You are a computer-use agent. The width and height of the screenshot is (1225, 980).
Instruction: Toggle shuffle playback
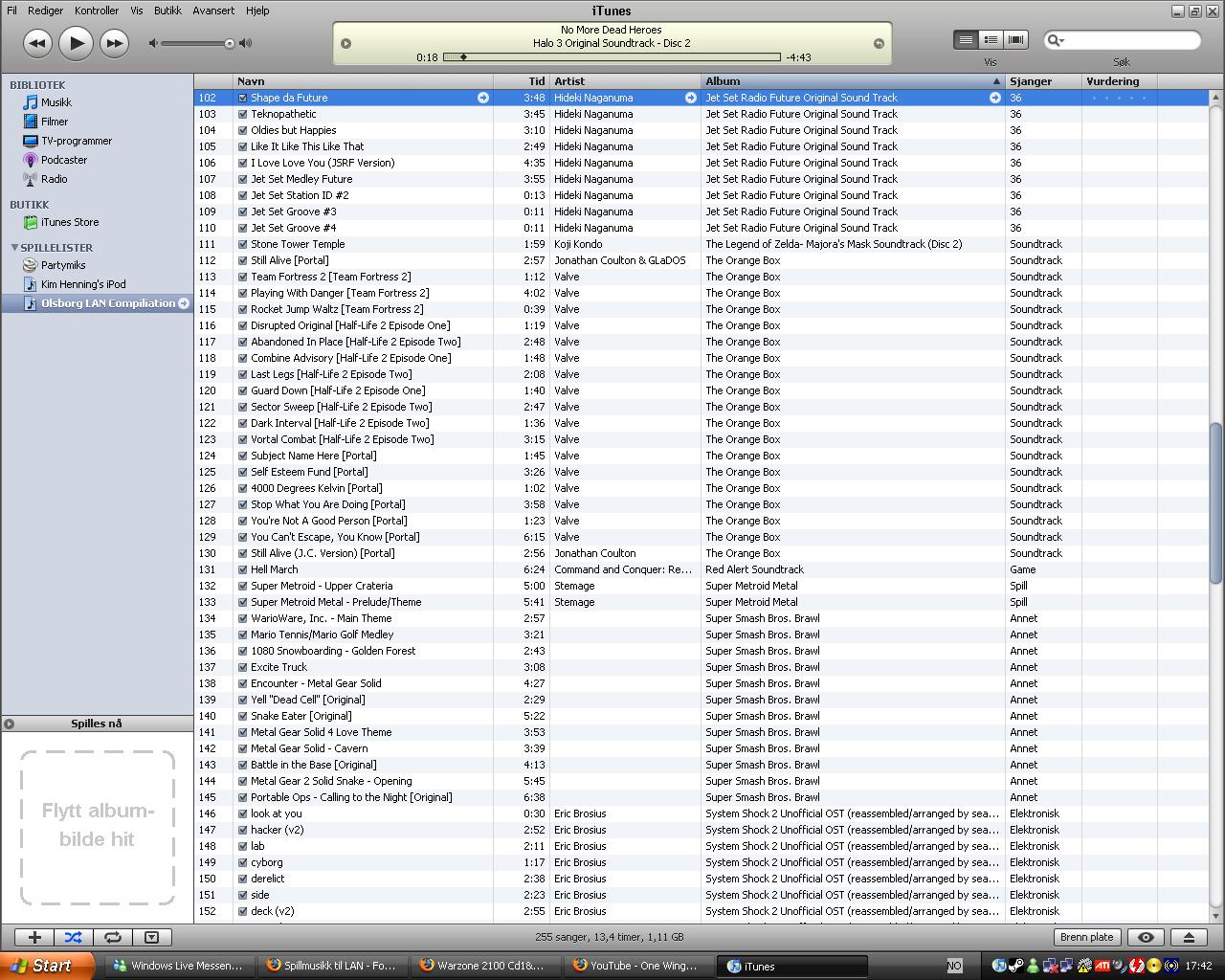[x=74, y=937]
